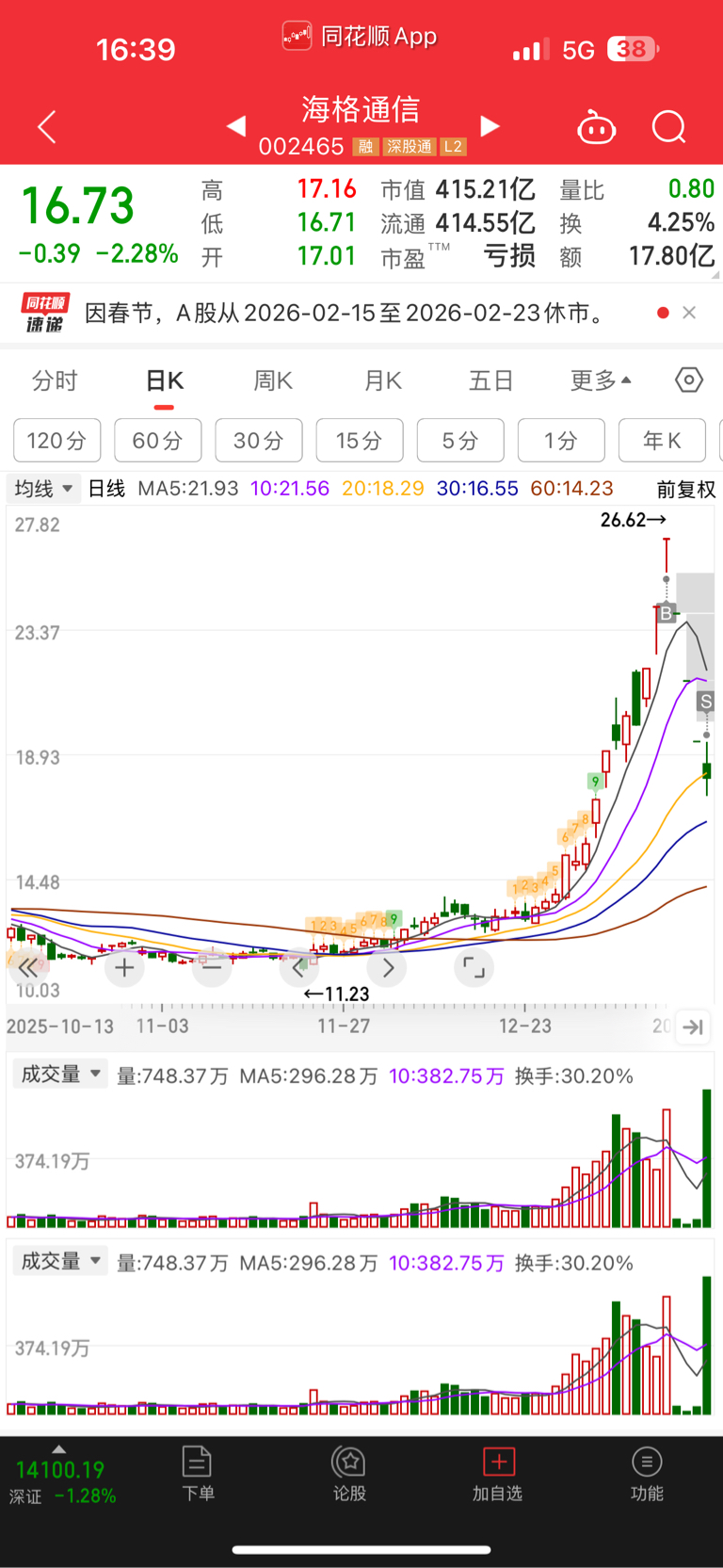Open the 均线 indicator dropdown
The image size is (723, 1568).
pos(43,489)
